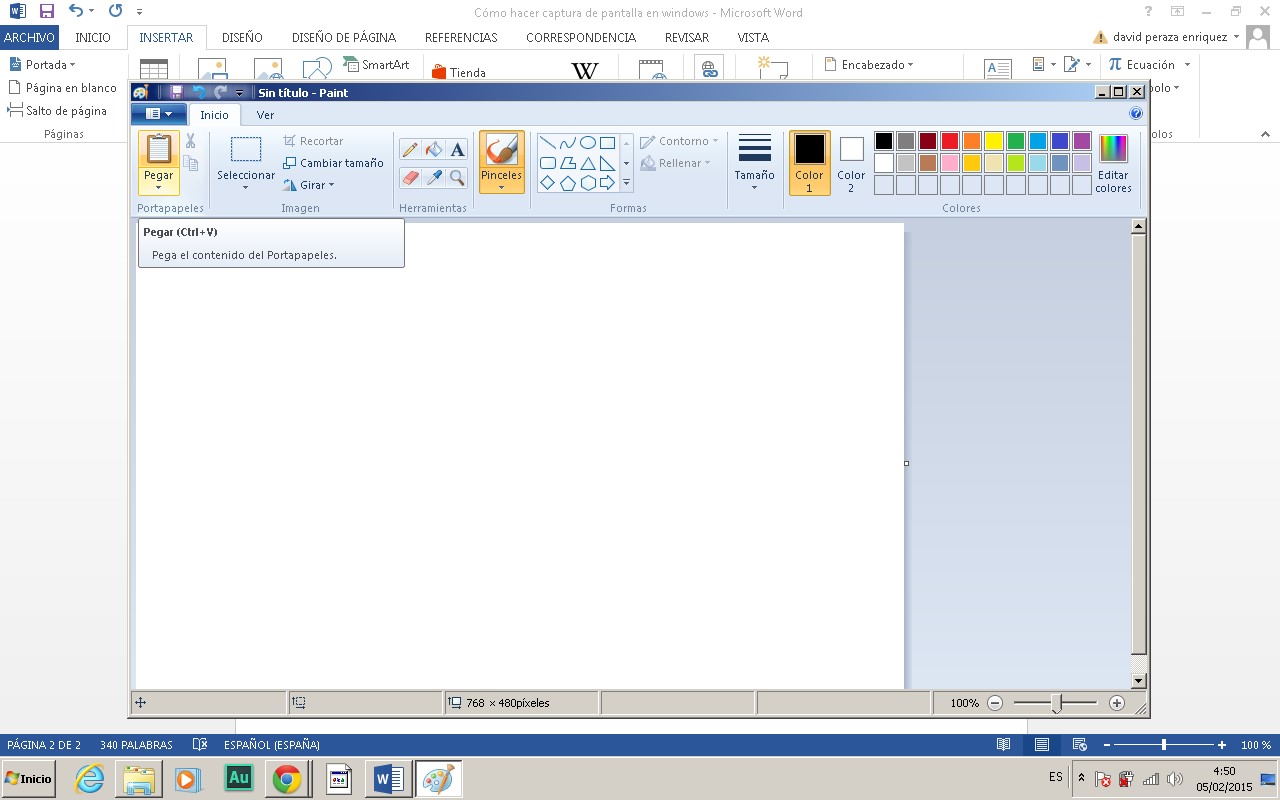Viewport: 1280px width, 800px height.
Task: Open the Portada dropdown in Word
Action: point(42,65)
